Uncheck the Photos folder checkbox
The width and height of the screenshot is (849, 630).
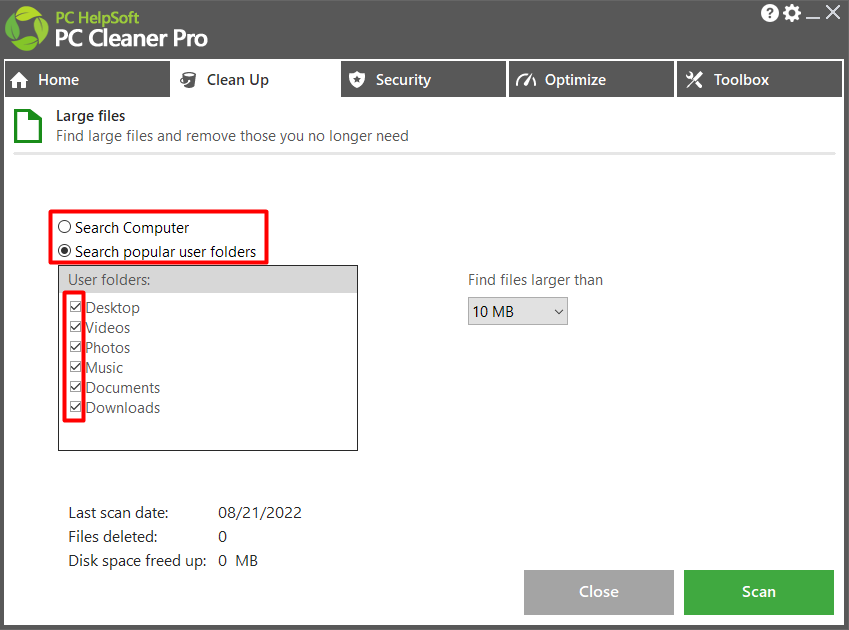75,347
